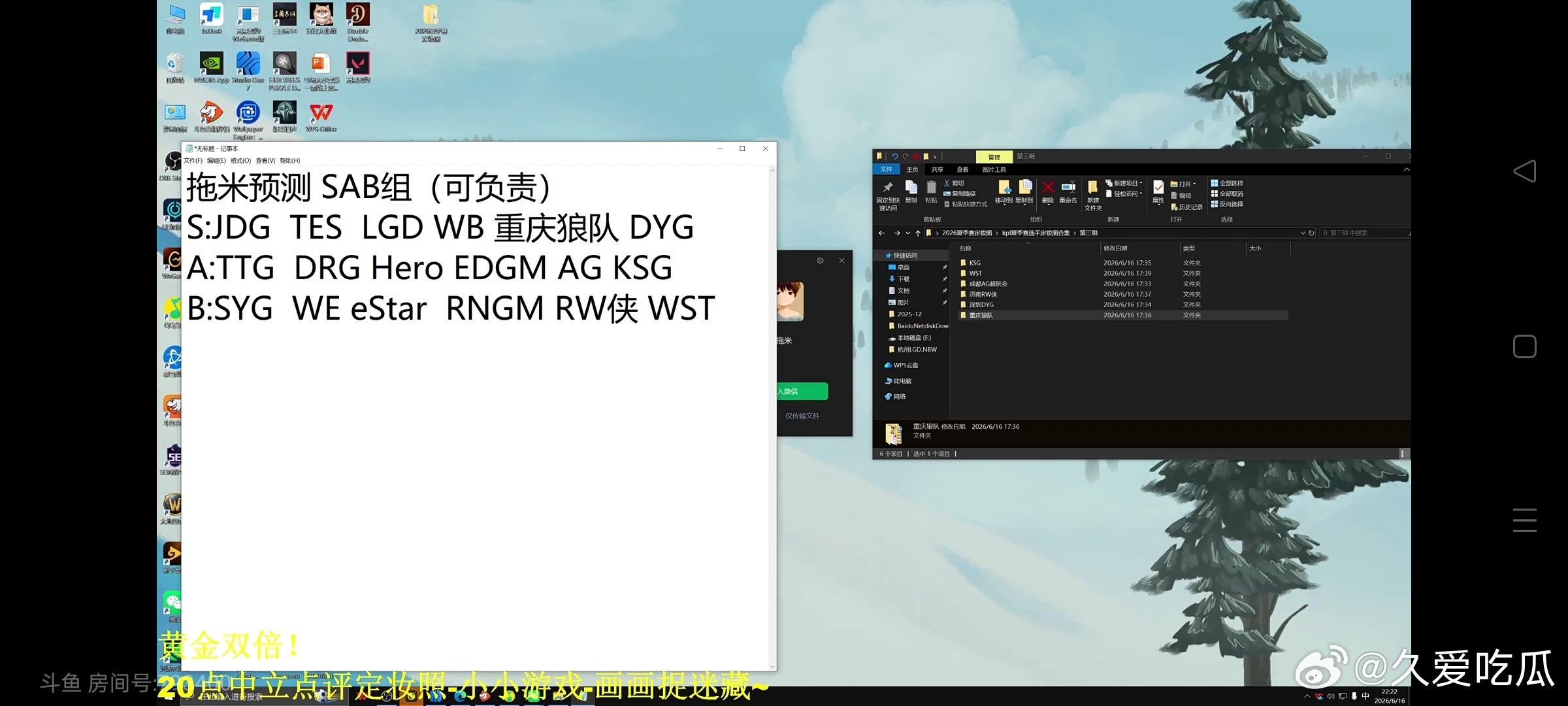Click the Notepad vertical scrollbar
1568x706 pixels.
[772, 418]
